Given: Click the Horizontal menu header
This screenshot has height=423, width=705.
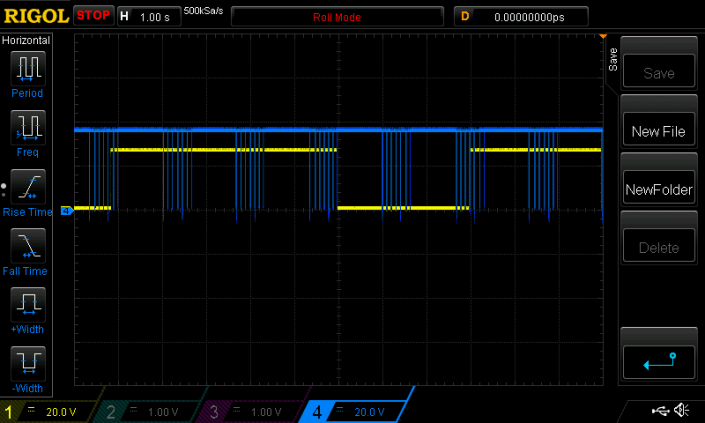Looking at the screenshot, I should pos(26,40).
